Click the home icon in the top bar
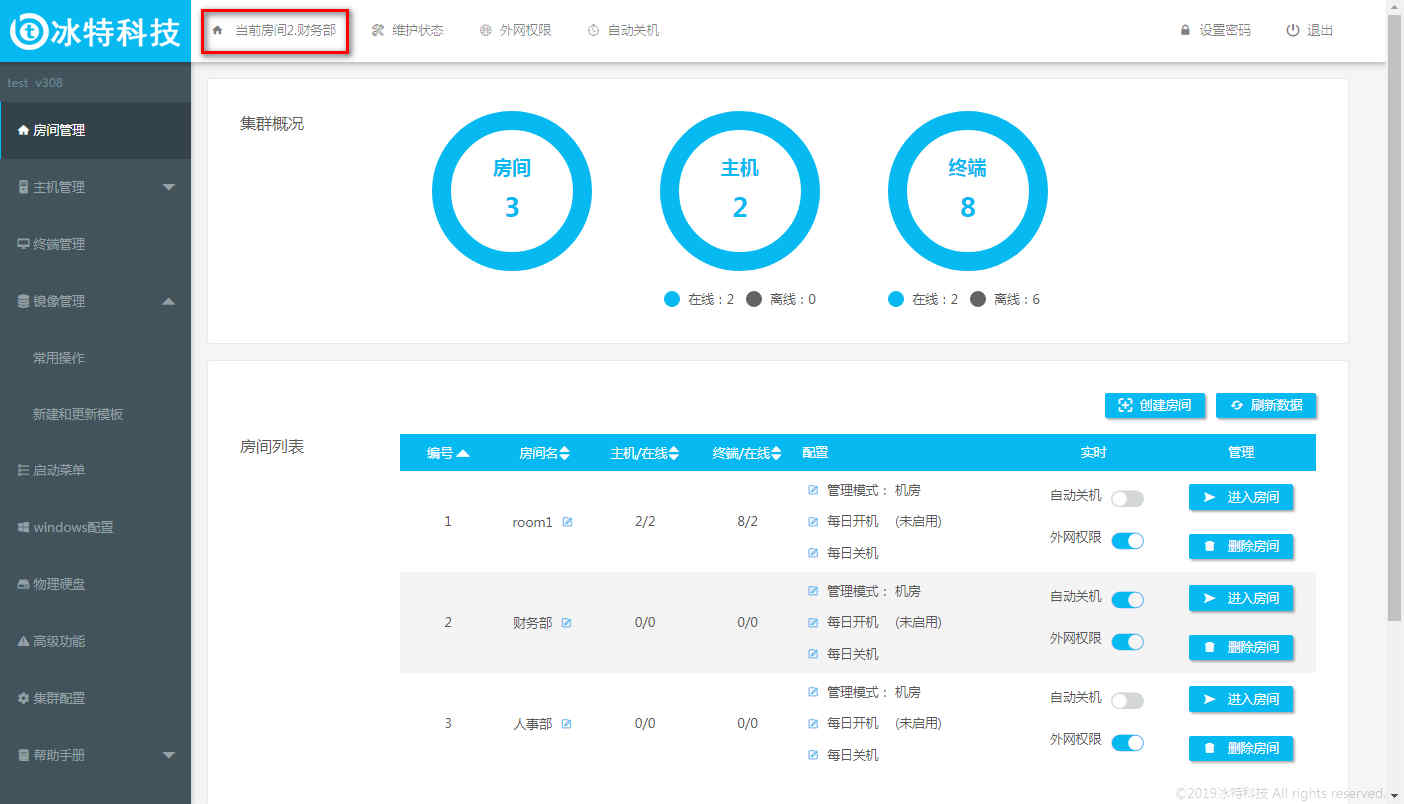 (217, 30)
